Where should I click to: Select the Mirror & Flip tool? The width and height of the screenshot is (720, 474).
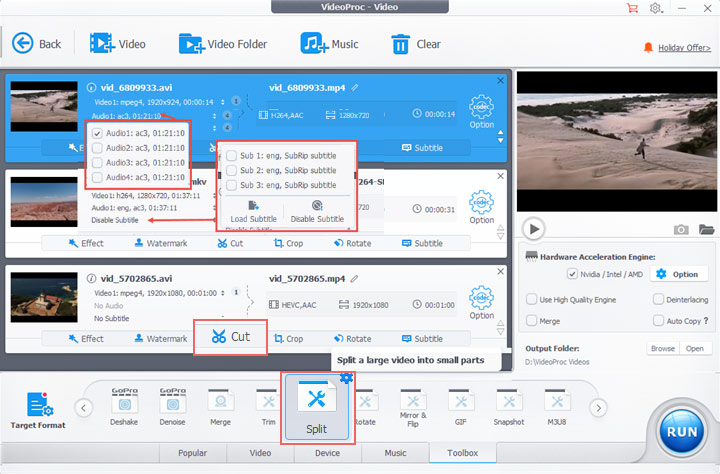coord(413,408)
